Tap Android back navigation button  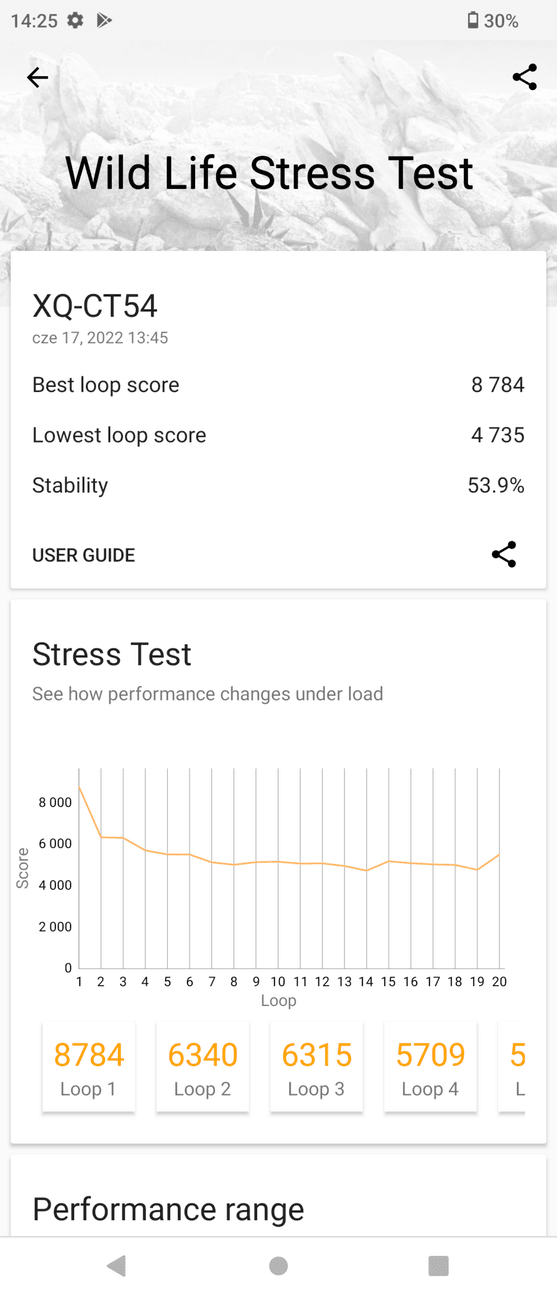[x=116, y=1266]
